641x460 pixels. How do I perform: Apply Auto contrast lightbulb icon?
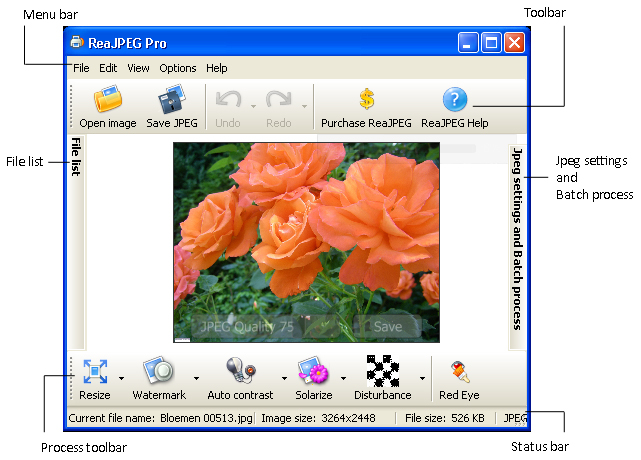(241, 370)
